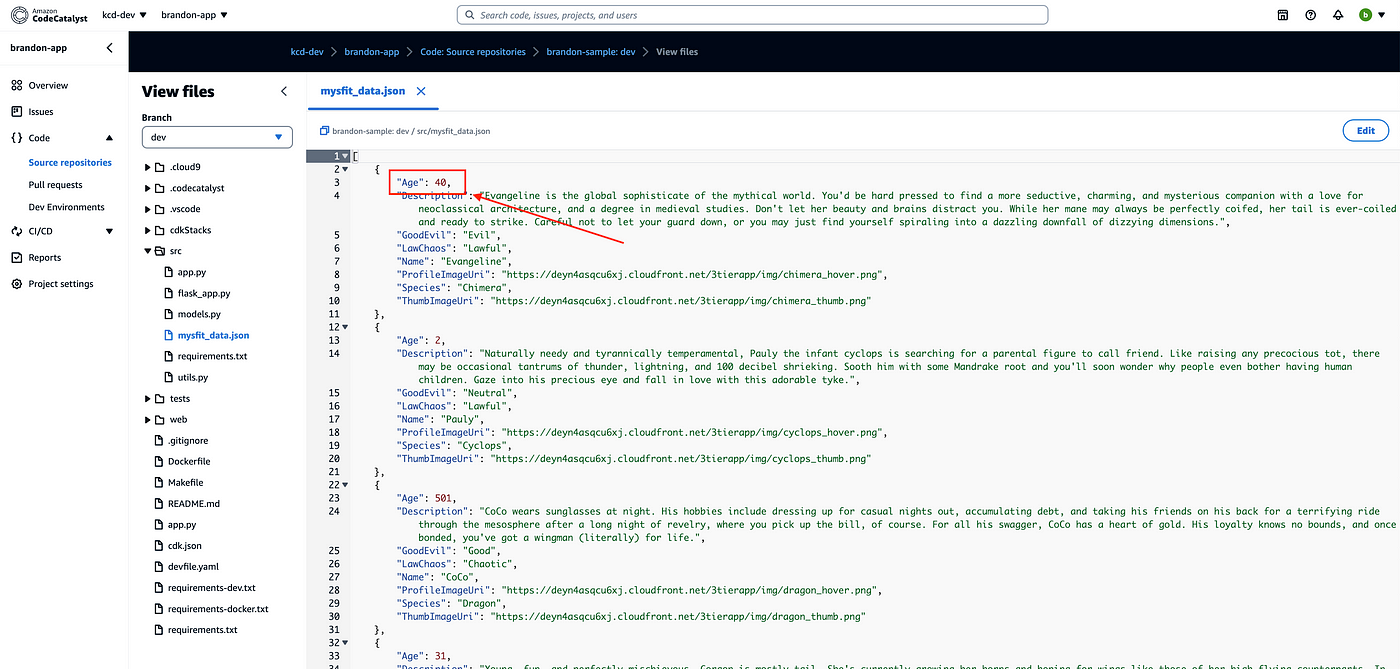Collapse the brandon-app sidebar
This screenshot has width=1400, height=669.
coord(109,48)
